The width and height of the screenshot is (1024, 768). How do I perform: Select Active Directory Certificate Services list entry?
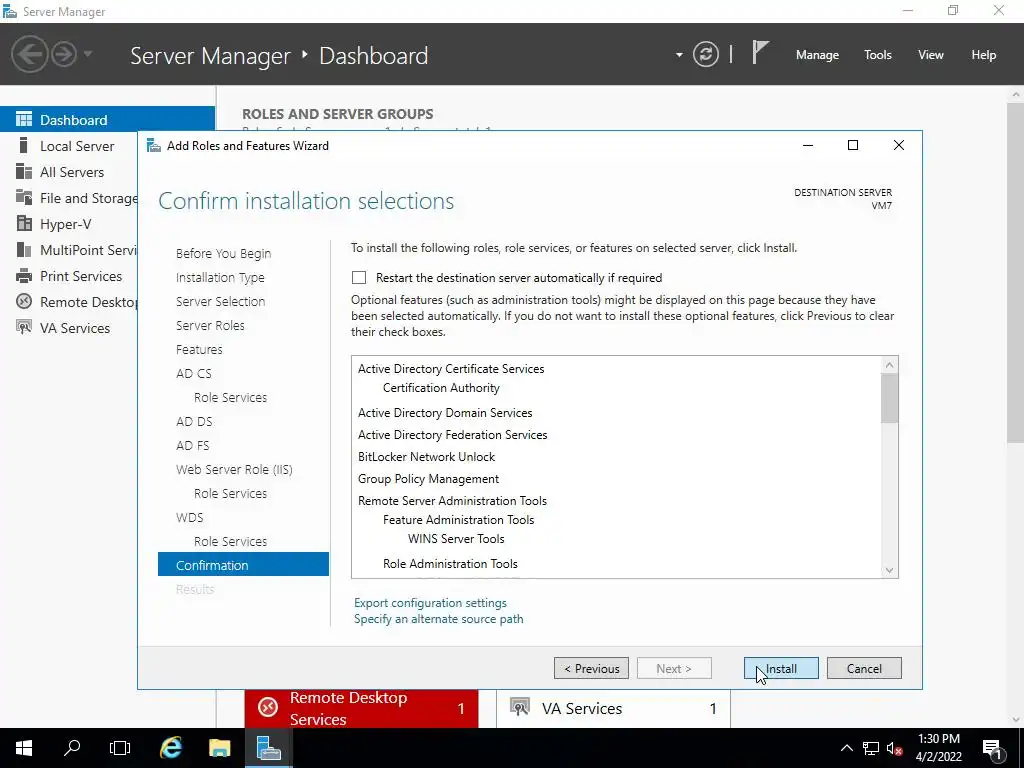pyautogui.click(x=451, y=368)
